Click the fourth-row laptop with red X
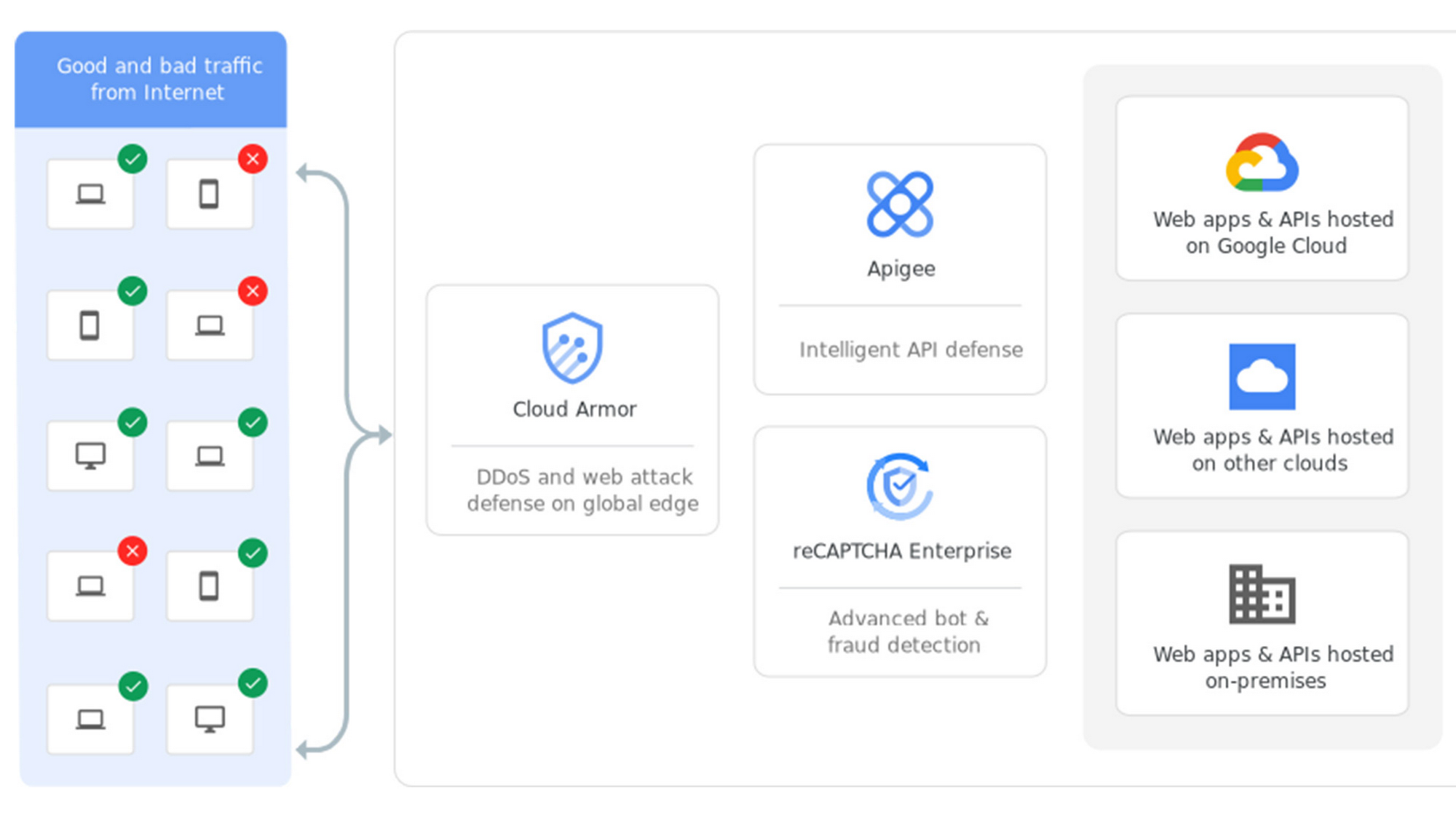 click(x=90, y=586)
